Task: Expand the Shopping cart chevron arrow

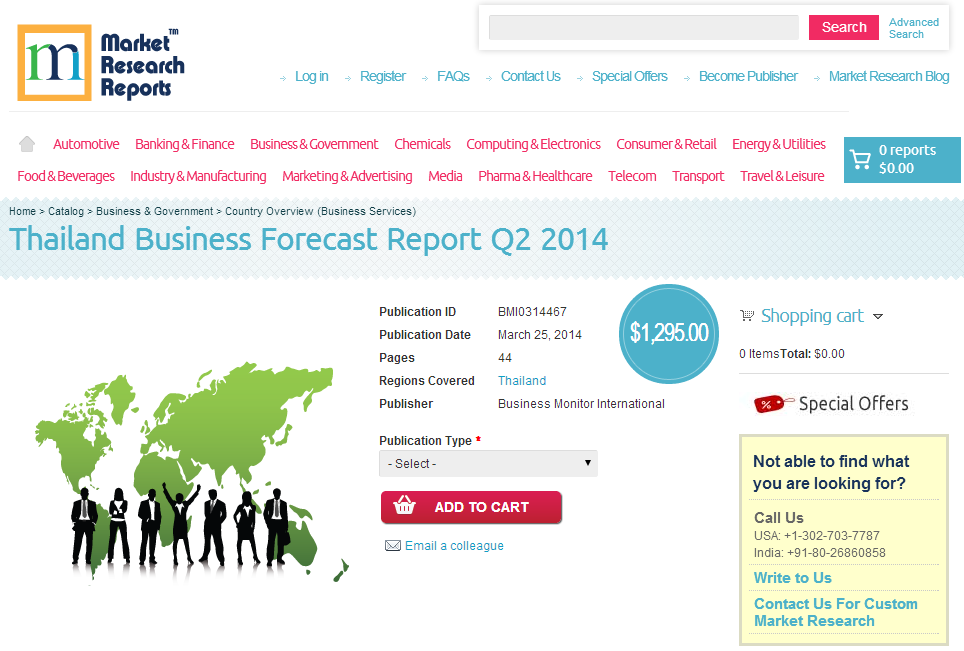Action: click(879, 316)
